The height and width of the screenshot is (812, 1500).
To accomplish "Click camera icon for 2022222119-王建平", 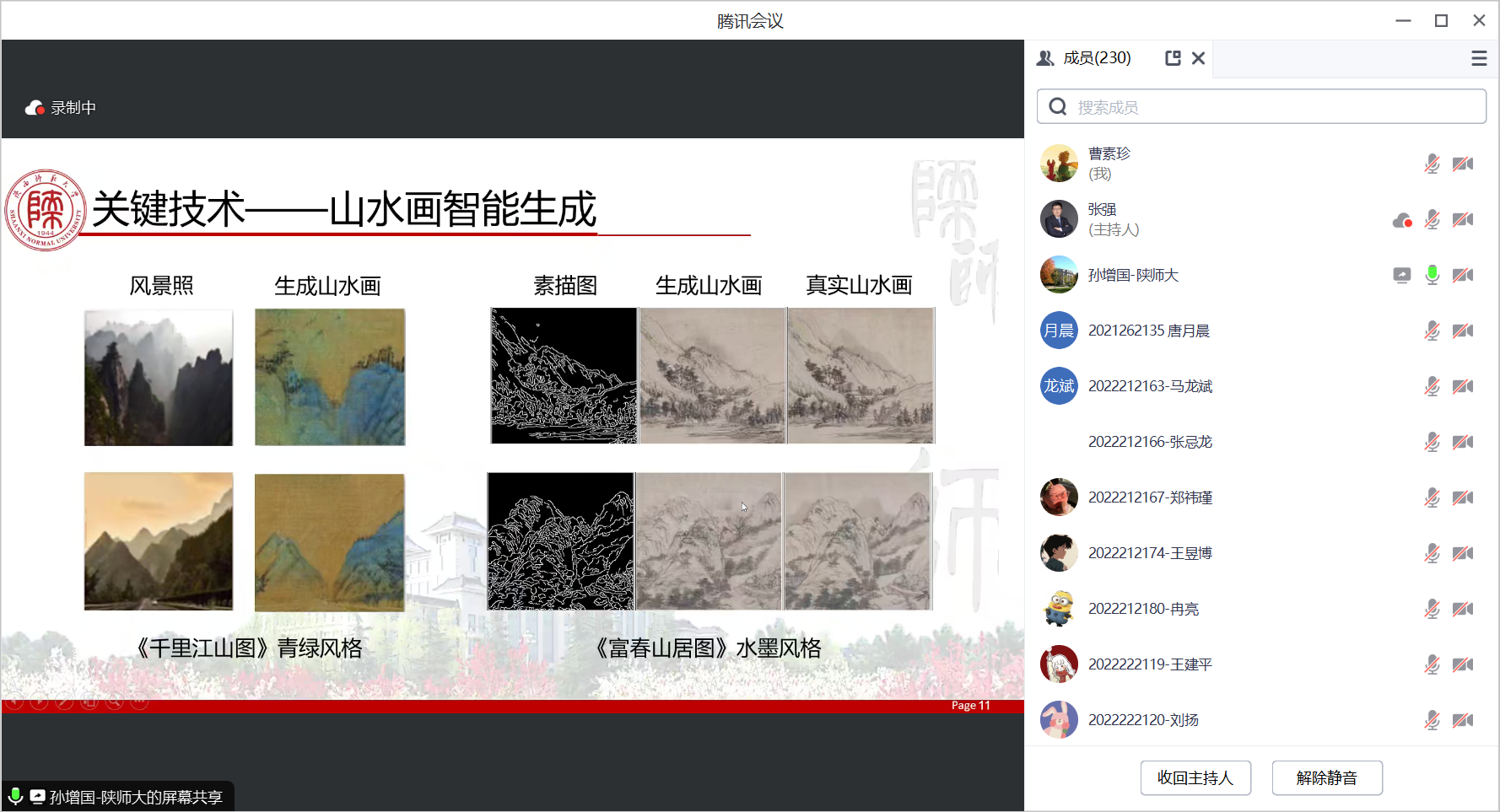I will (x=1463, y=664).
